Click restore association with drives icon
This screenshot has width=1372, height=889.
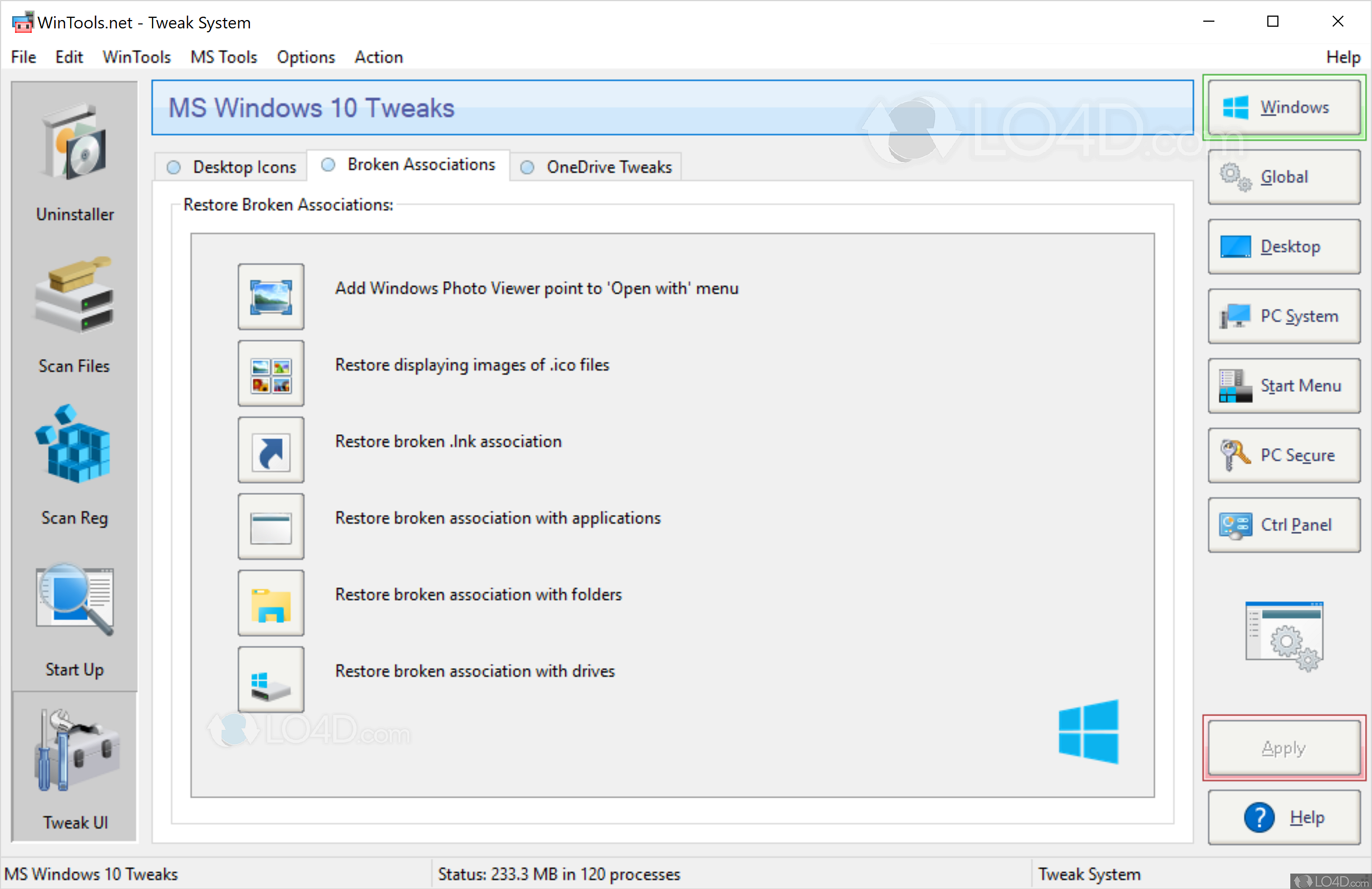(x=271, y=679)
